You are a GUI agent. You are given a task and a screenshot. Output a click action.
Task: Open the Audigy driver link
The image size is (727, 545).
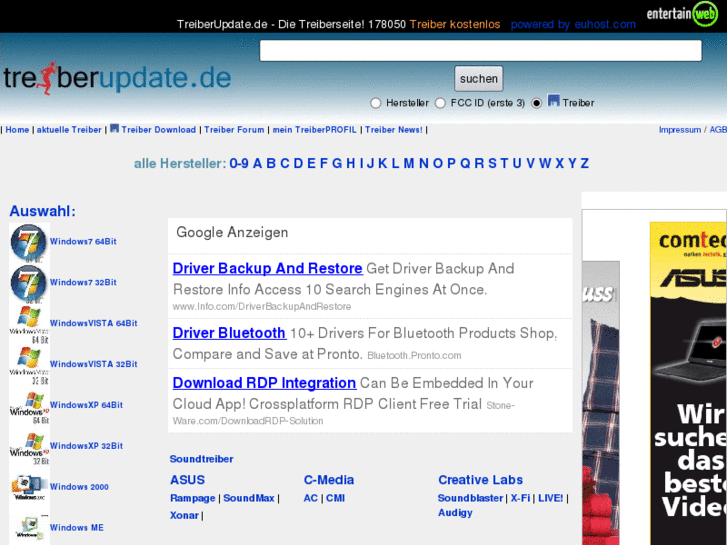click(455, 513)
